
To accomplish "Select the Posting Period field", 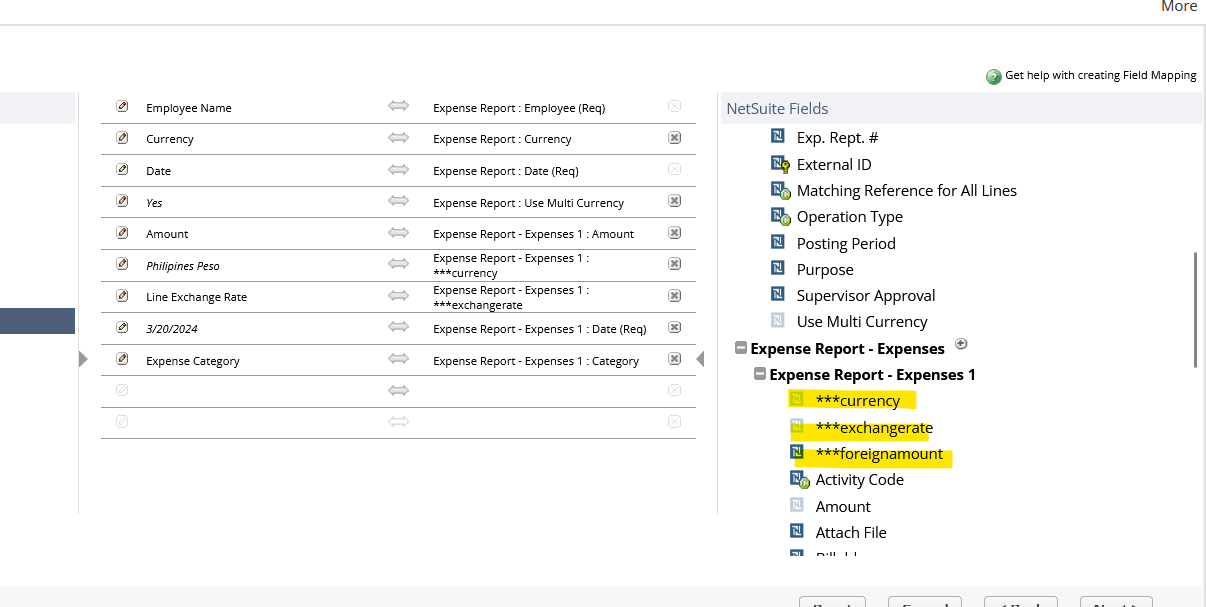I will click(846, 243).
